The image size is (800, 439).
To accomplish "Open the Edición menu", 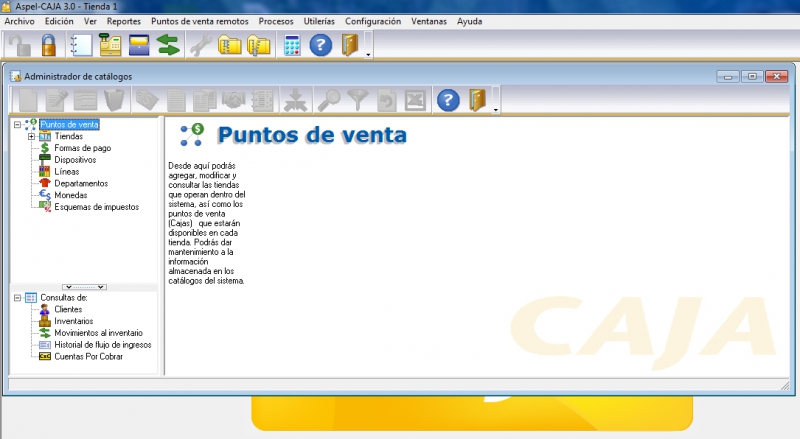I will [59, 21].
